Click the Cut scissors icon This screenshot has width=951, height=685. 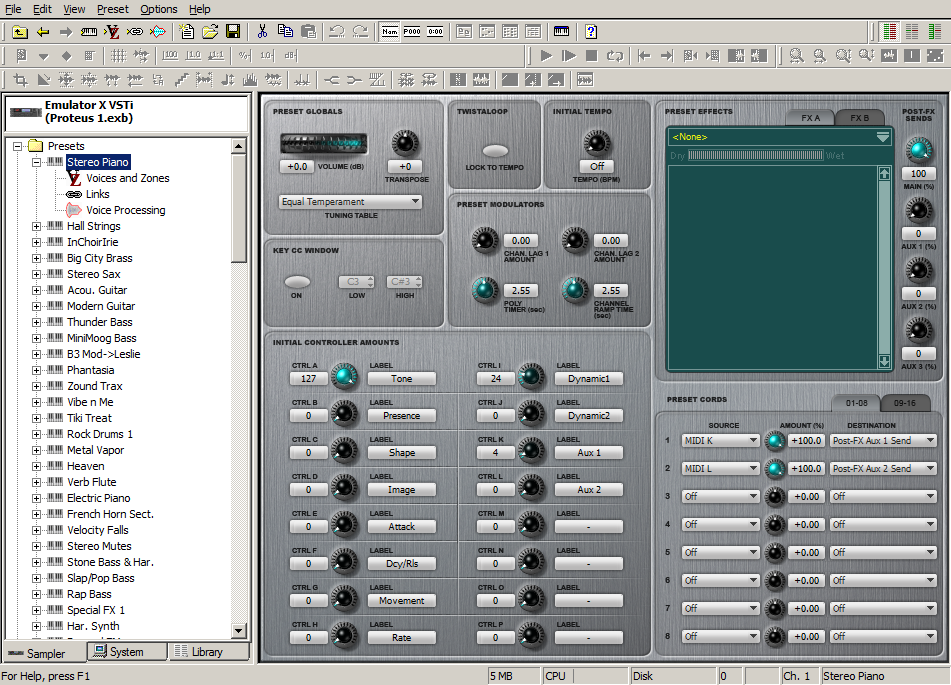(x=262, y=31)
